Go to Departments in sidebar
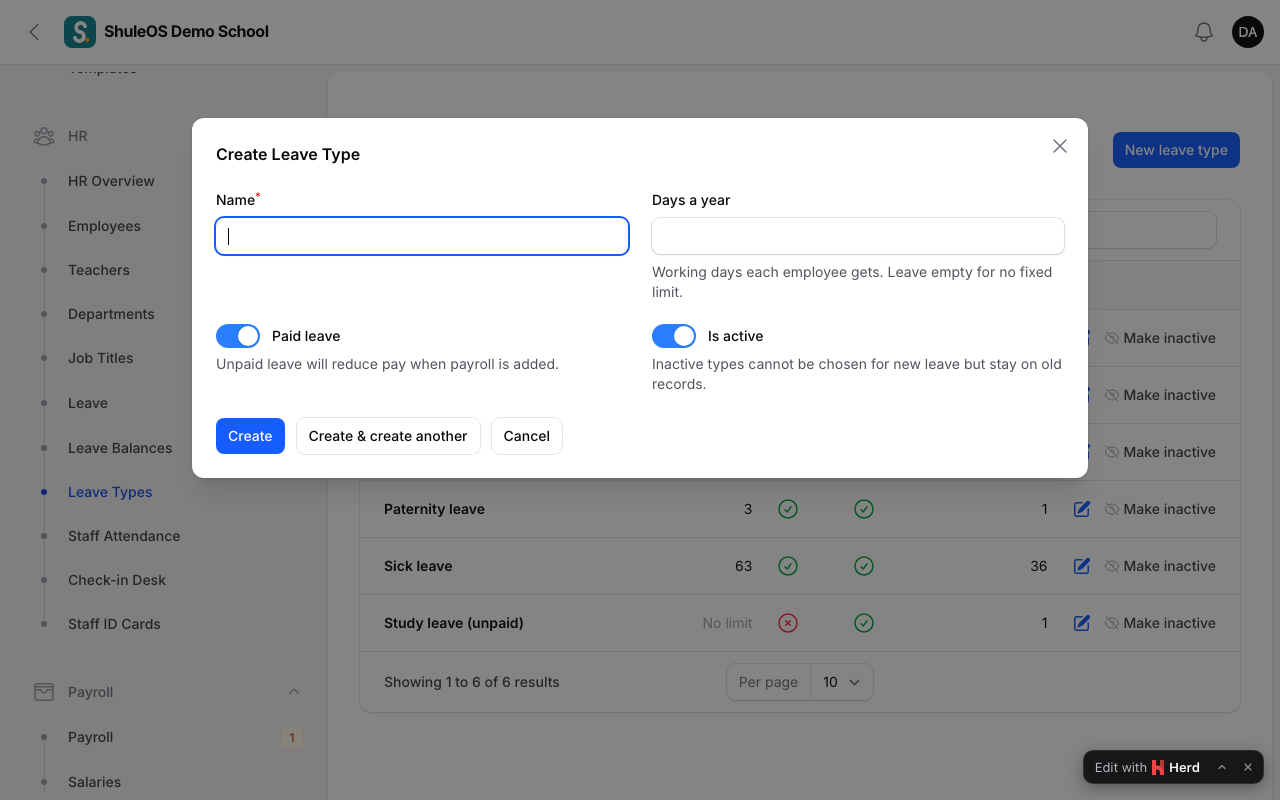 [111, 314]
